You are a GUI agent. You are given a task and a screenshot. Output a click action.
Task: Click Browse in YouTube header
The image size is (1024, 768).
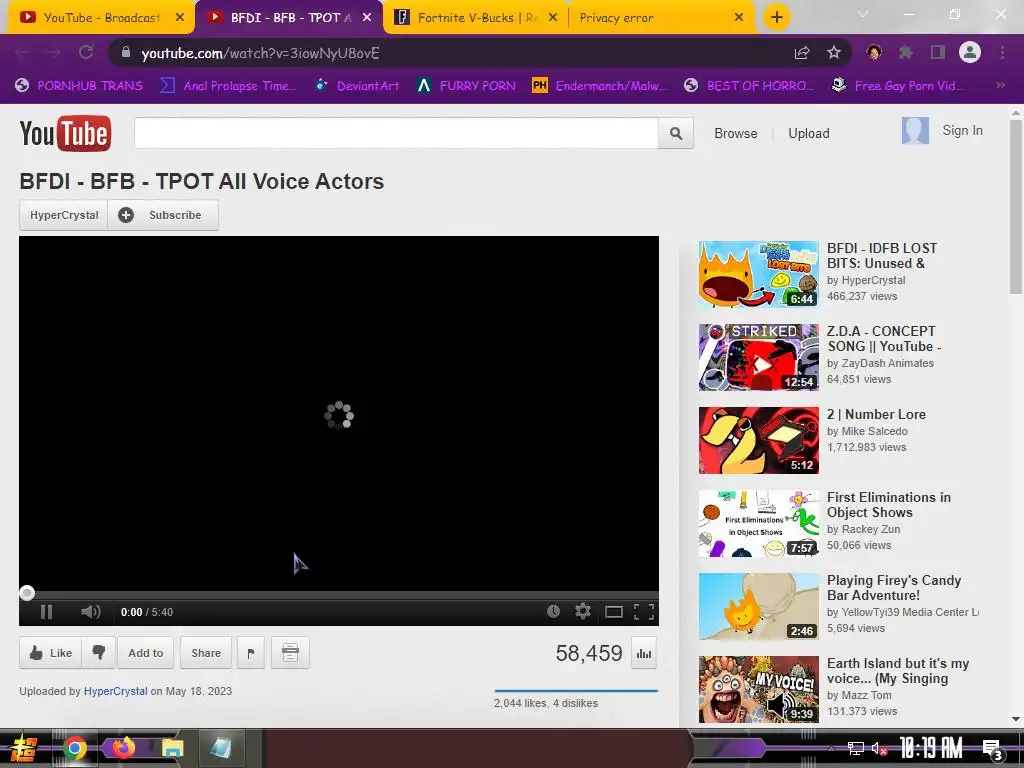[x=735, y=133]
